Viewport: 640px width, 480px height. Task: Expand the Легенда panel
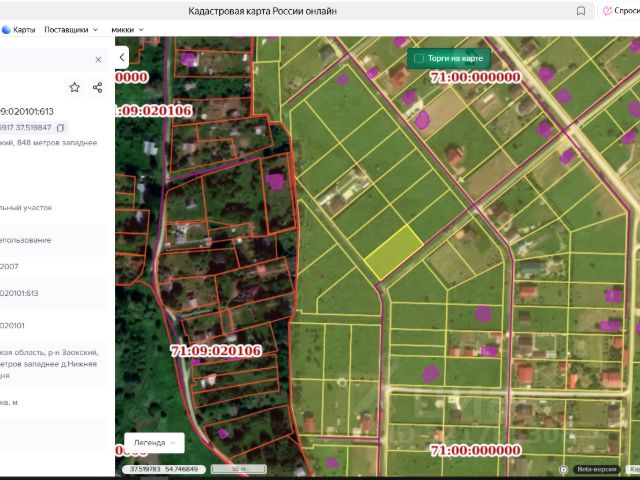(154, 443)
